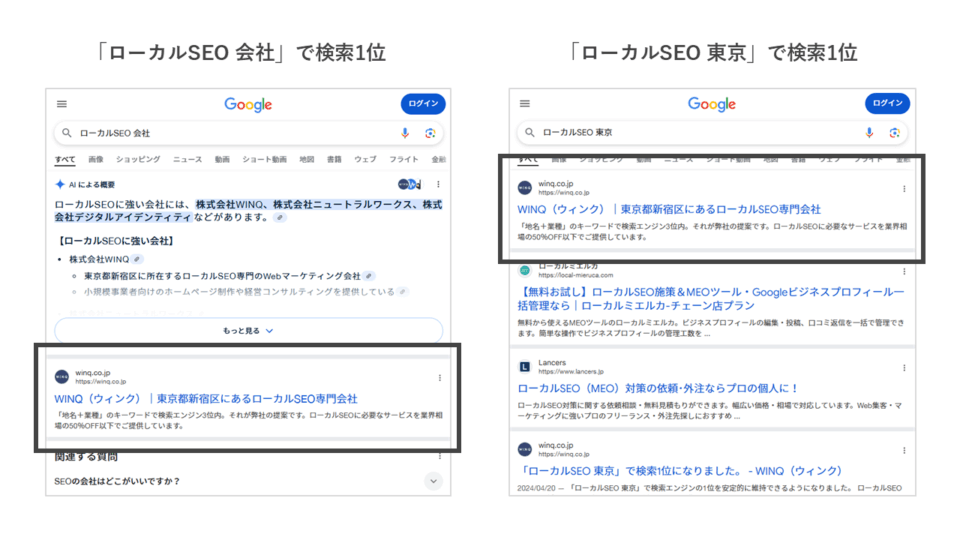Click microphone voice search icon in right panel

[869, 132]
